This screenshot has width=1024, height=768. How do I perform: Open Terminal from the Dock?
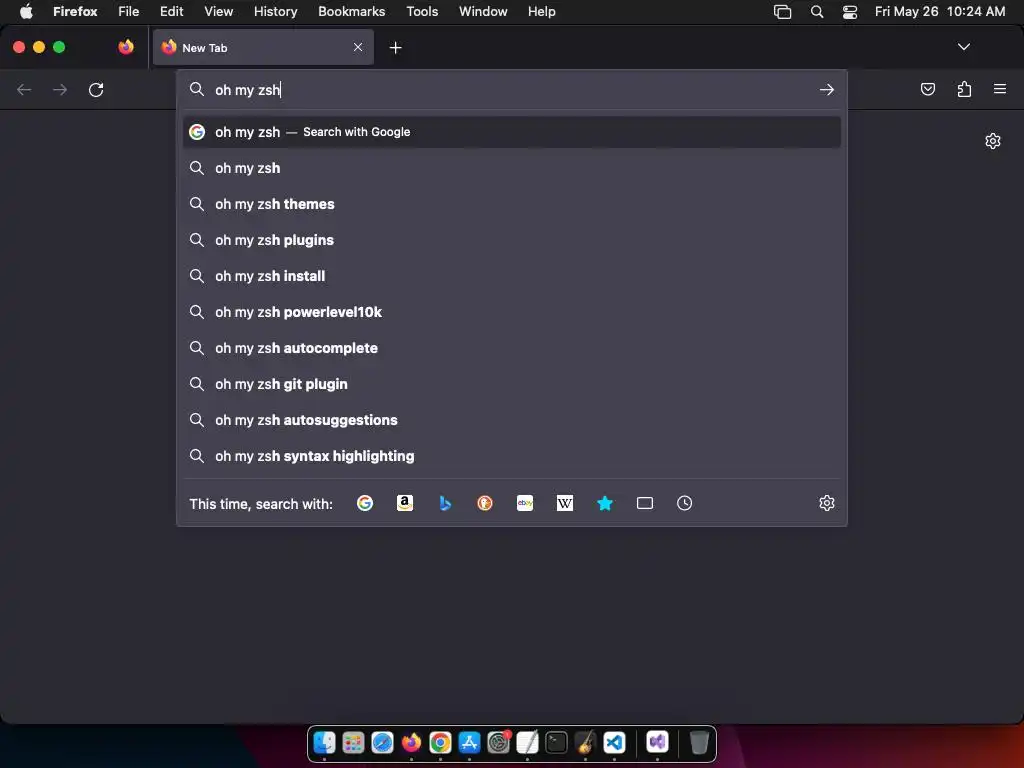click(x=556, y=743)
